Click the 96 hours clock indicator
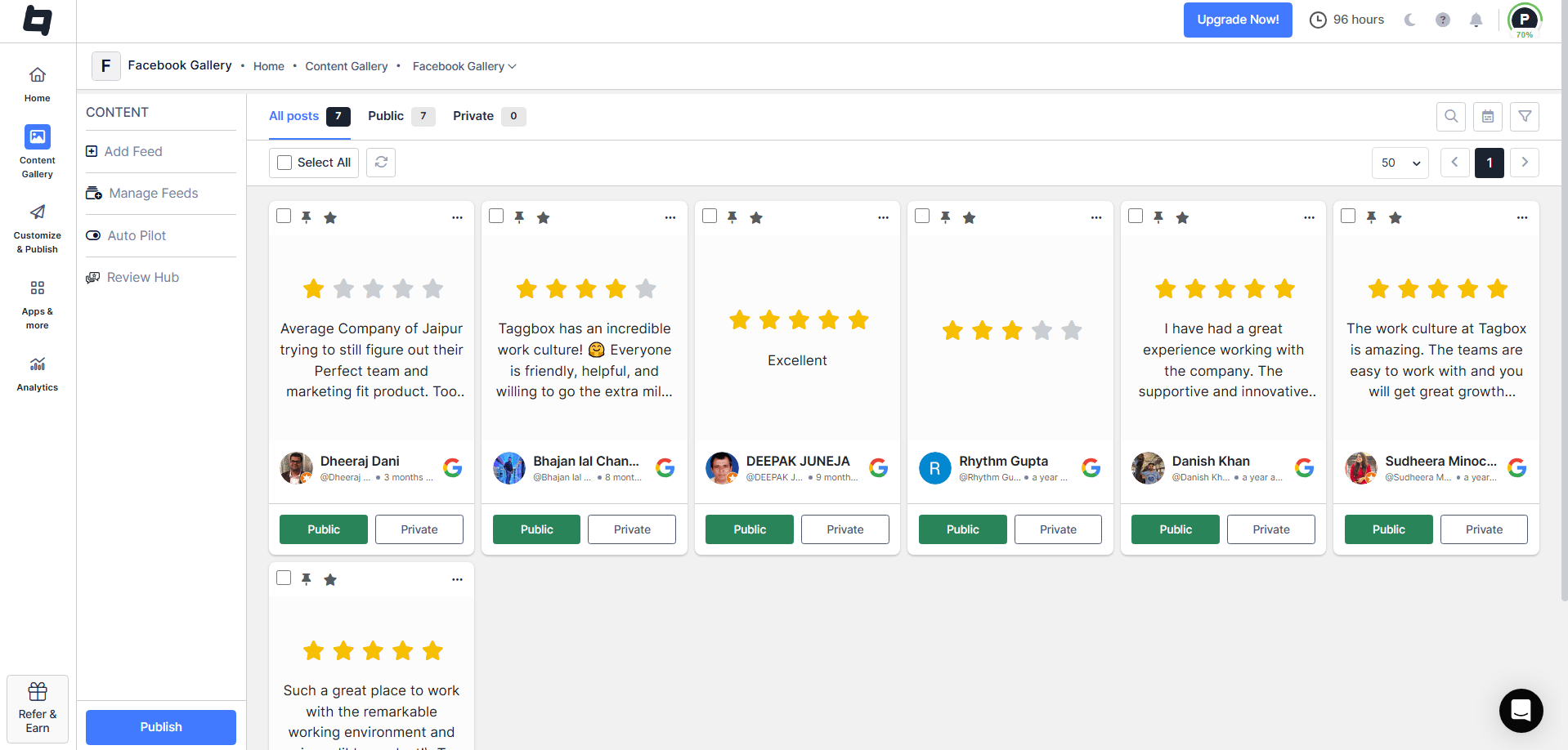 click(1346, 20)
